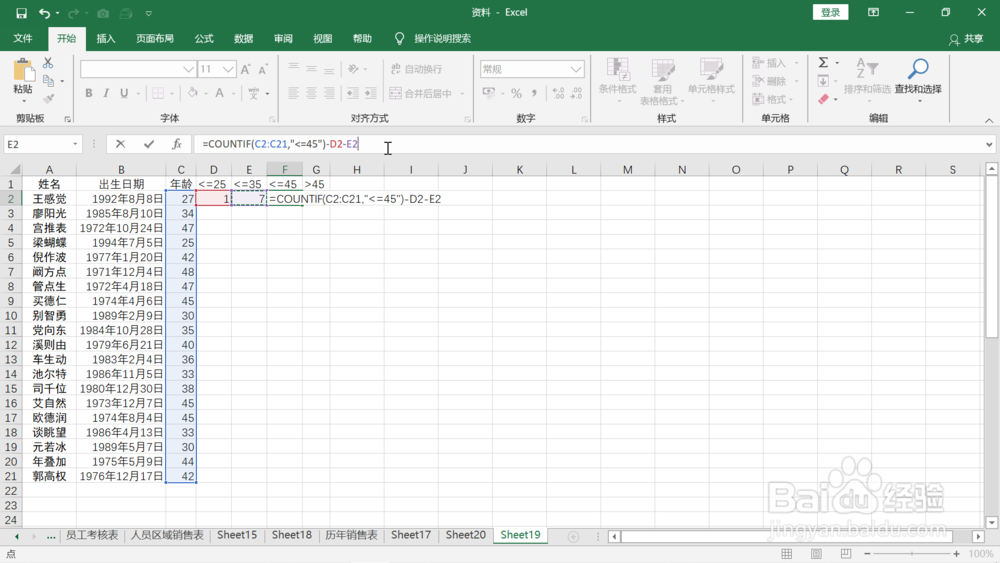Open Insert Function fx dialog
Viewport: 1000px width, 563px height.
(177, 144)
